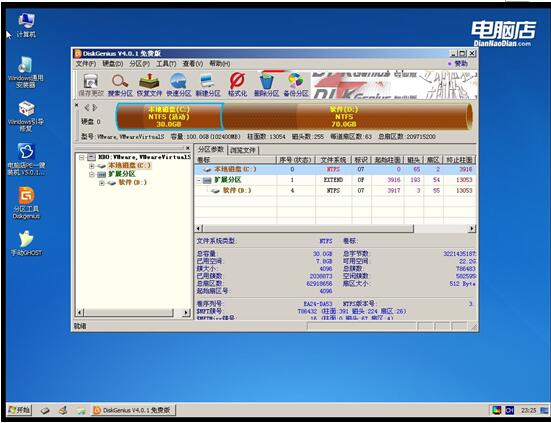Click the second quick launch icon on the taskbar
Image resolution: width=551 pixels, height=423 pixels.
tap(63, 410)
